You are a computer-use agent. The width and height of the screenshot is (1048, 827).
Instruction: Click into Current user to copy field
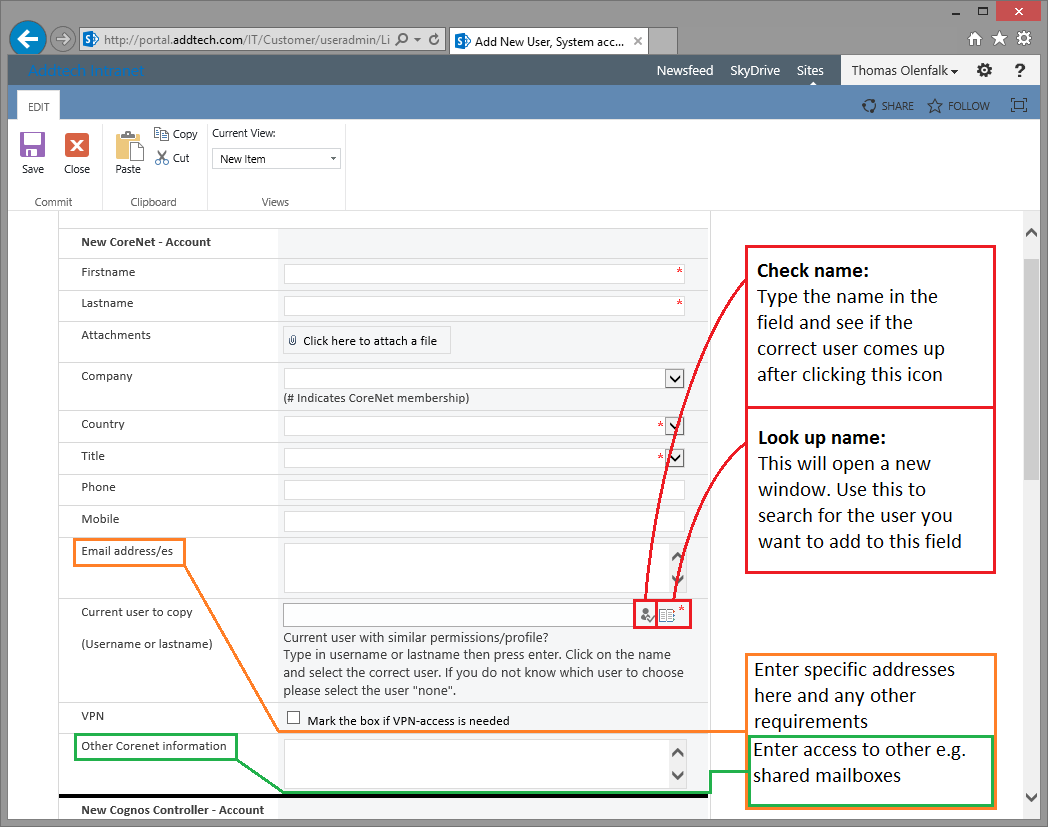(458, 615)
